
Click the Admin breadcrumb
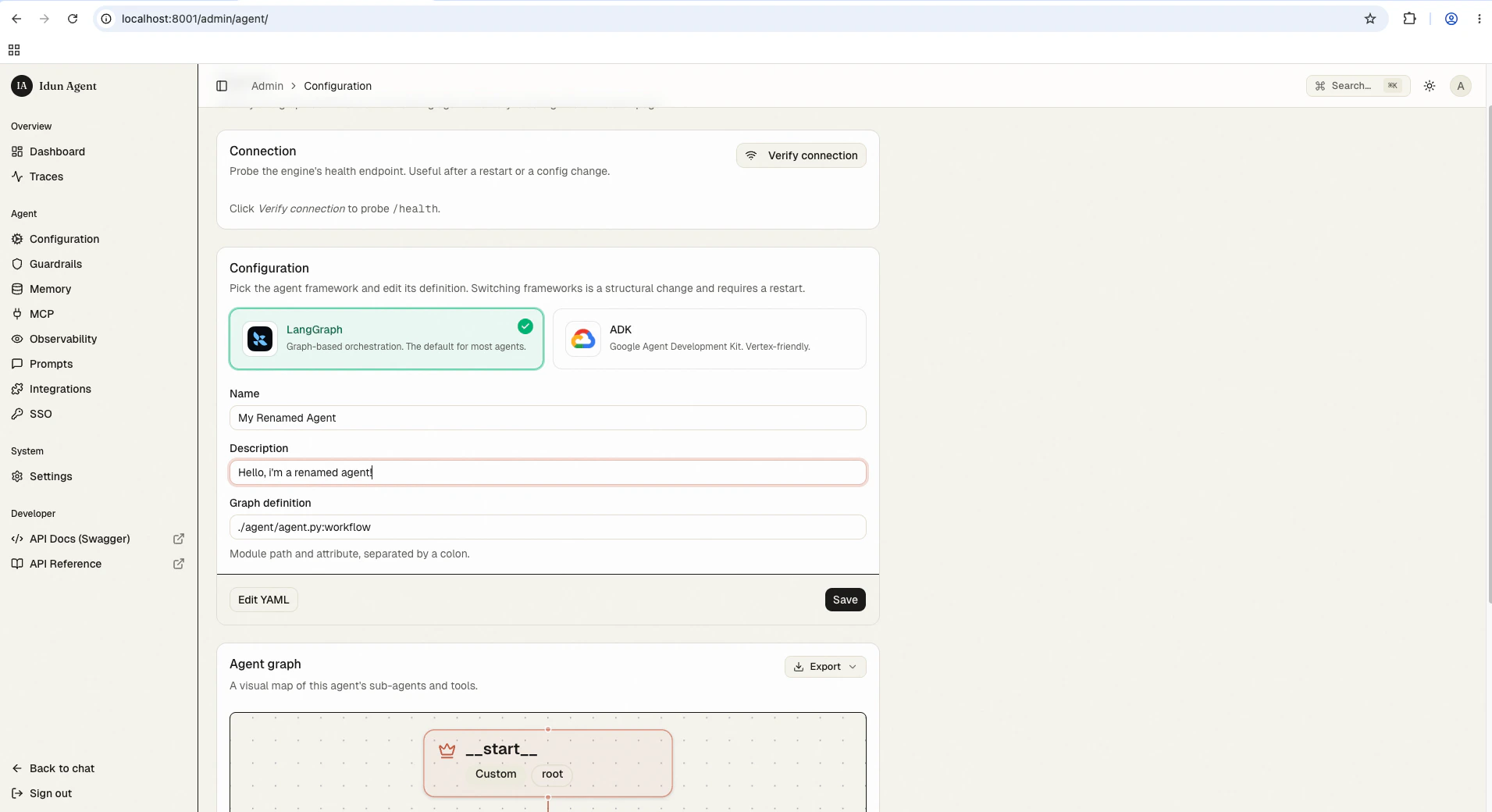pos(267,86)
